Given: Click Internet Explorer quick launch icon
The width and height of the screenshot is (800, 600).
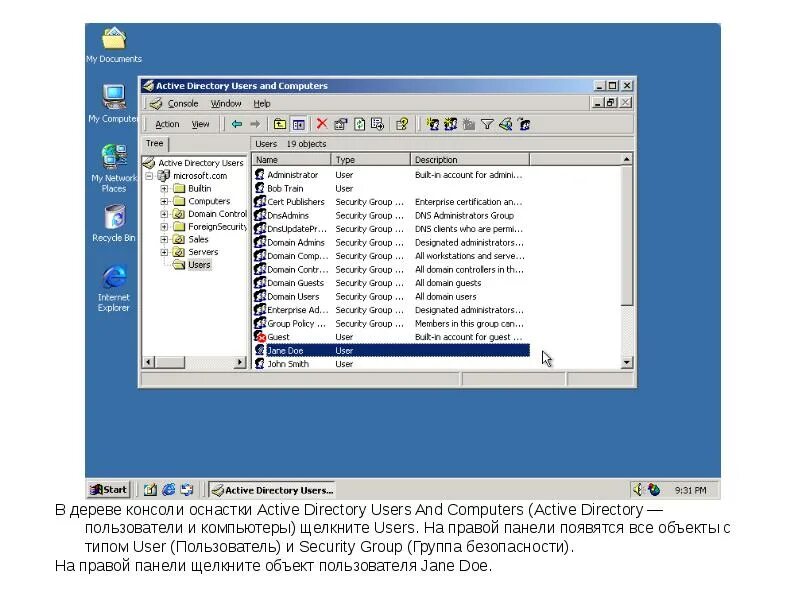Looking at the screenshot, I should tap(168, 490).
